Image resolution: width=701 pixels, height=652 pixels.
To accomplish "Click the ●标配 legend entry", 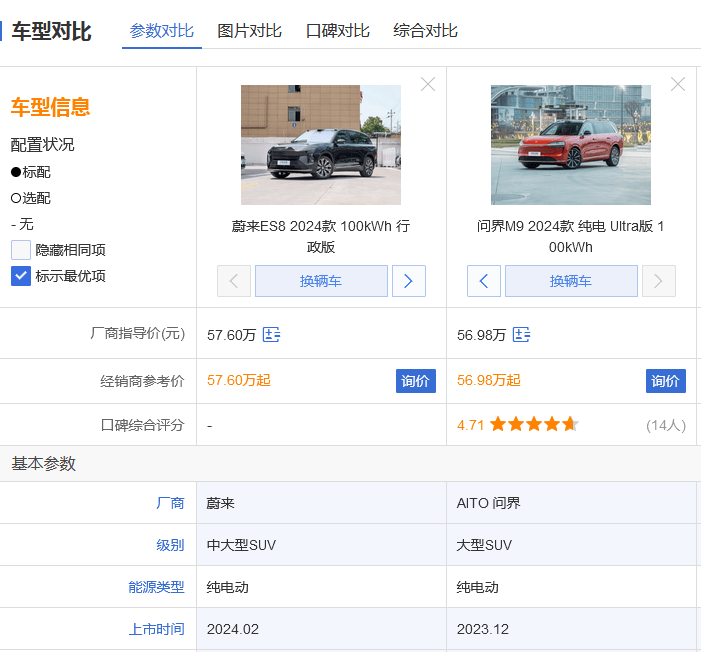I will [31, 172].
